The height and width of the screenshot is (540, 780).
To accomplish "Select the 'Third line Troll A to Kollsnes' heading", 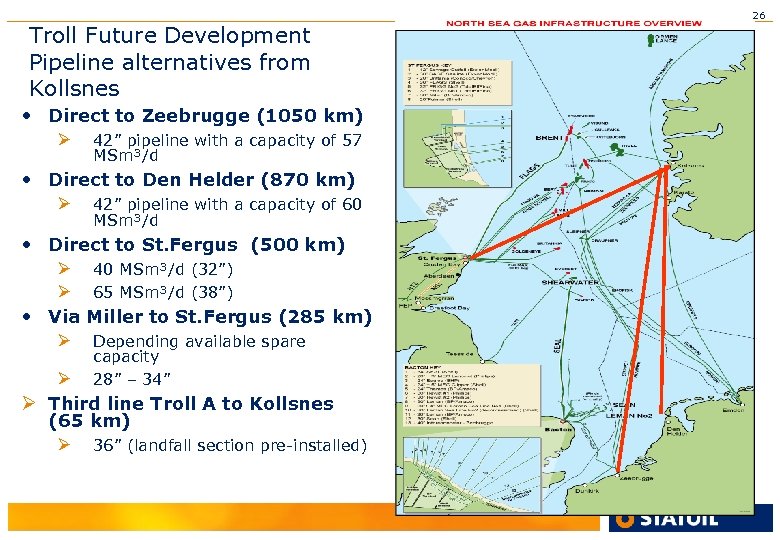I will coord(191,403).
